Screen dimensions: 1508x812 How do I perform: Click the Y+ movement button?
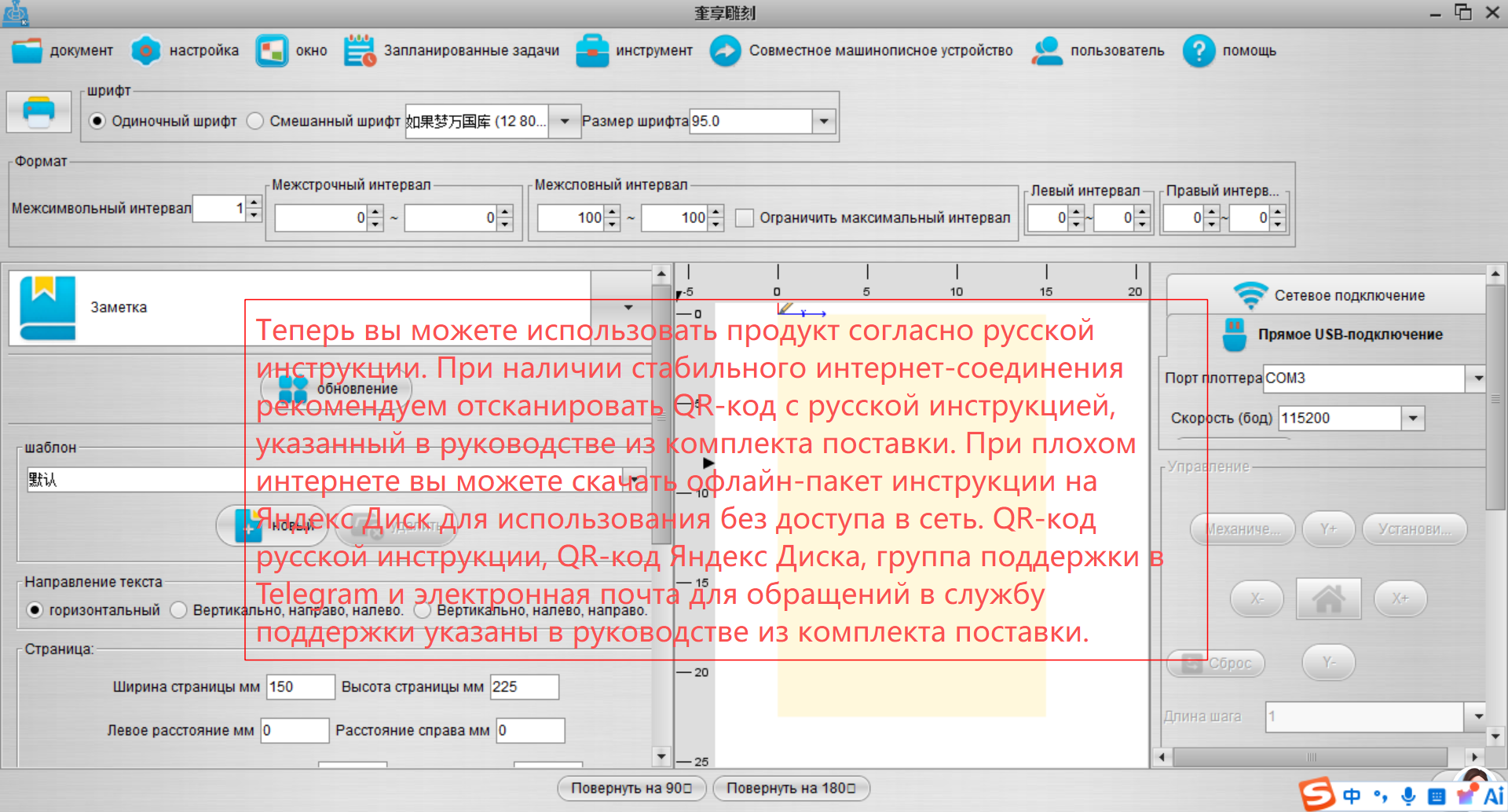click(1329, 529)
